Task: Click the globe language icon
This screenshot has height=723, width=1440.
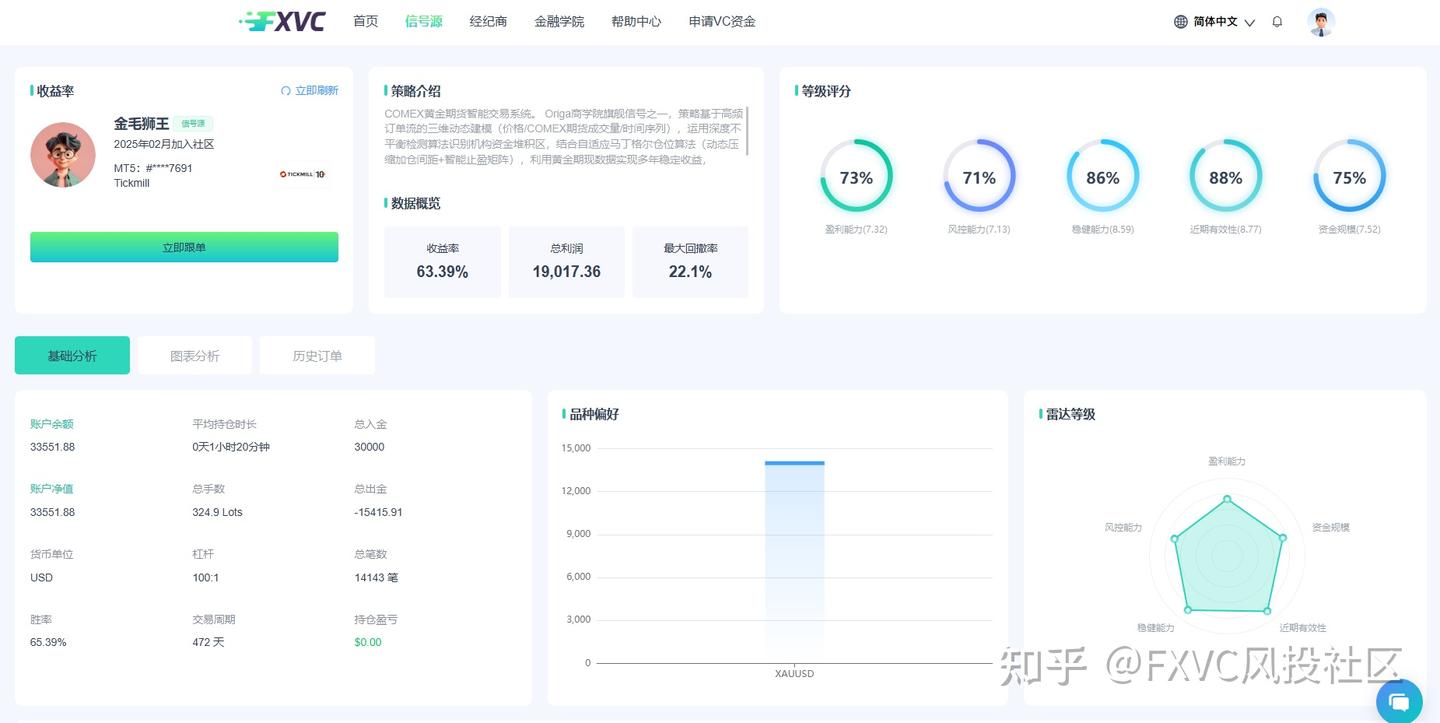Action: (x=1181, y=21)
